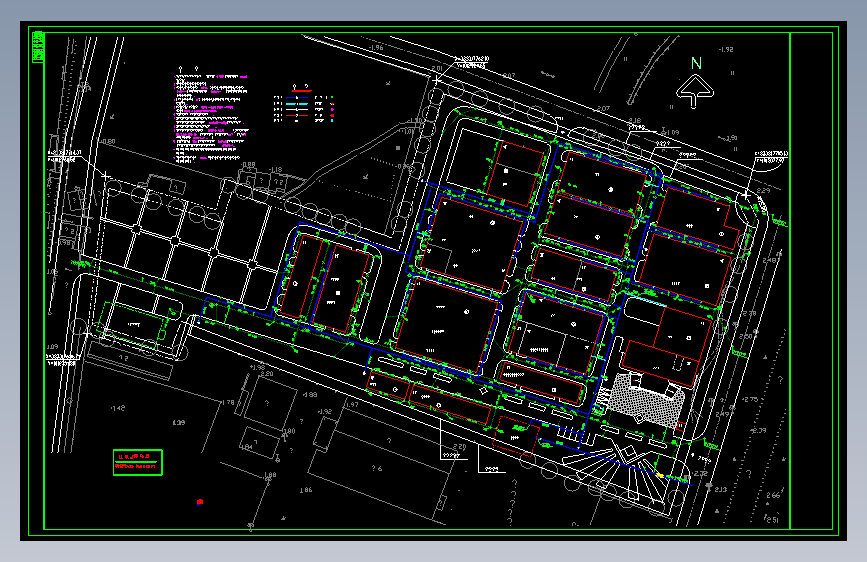Click the coordinate callout at the top road corner
Viewport: 867px width, 562px height.
472,62
